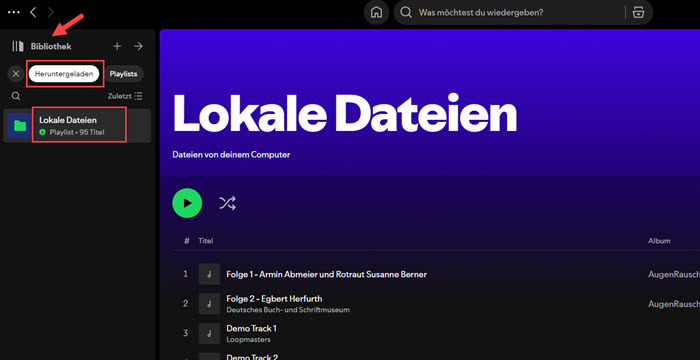Open the Home screen via the house icon
The height and width of the screenshot is (360, 700).
pyautogui.click(x=376, y=13)
